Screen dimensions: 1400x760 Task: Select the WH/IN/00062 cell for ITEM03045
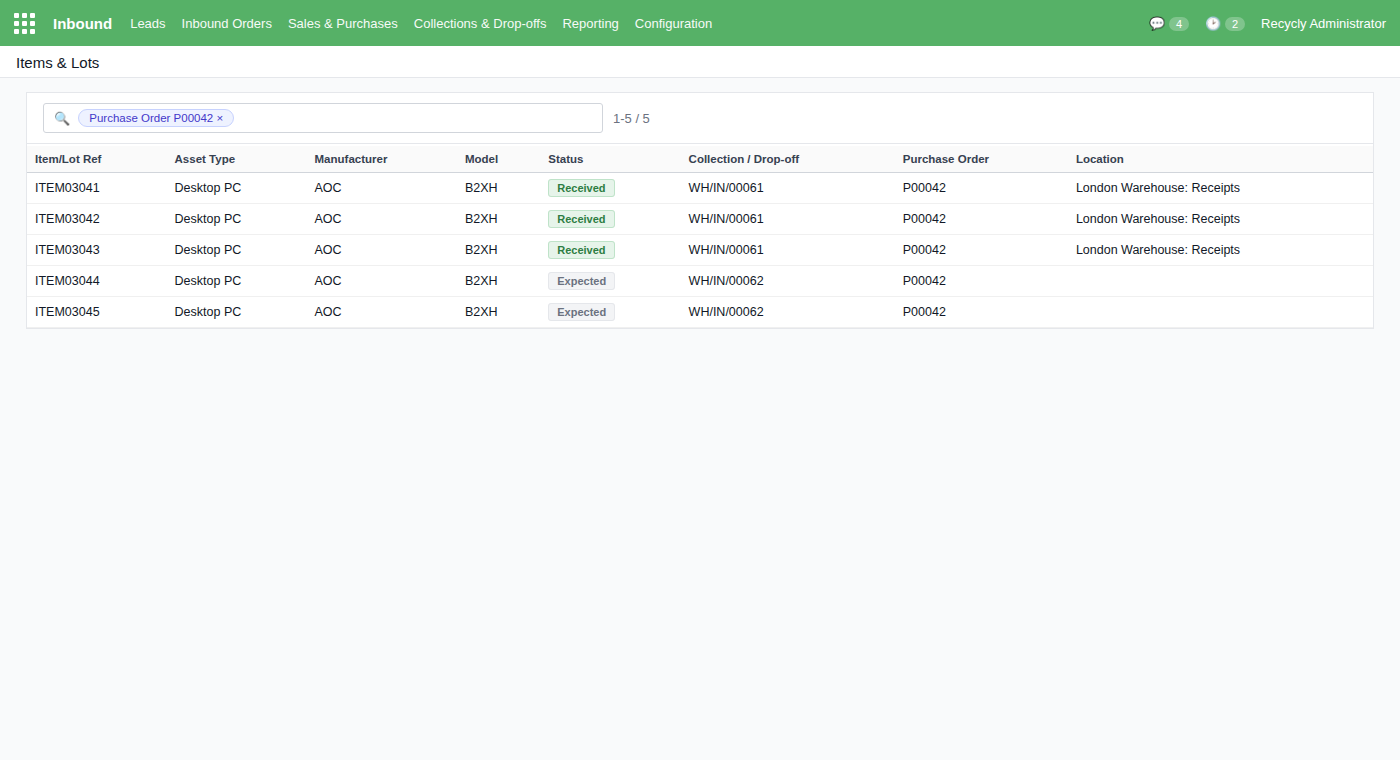(726, 312)
